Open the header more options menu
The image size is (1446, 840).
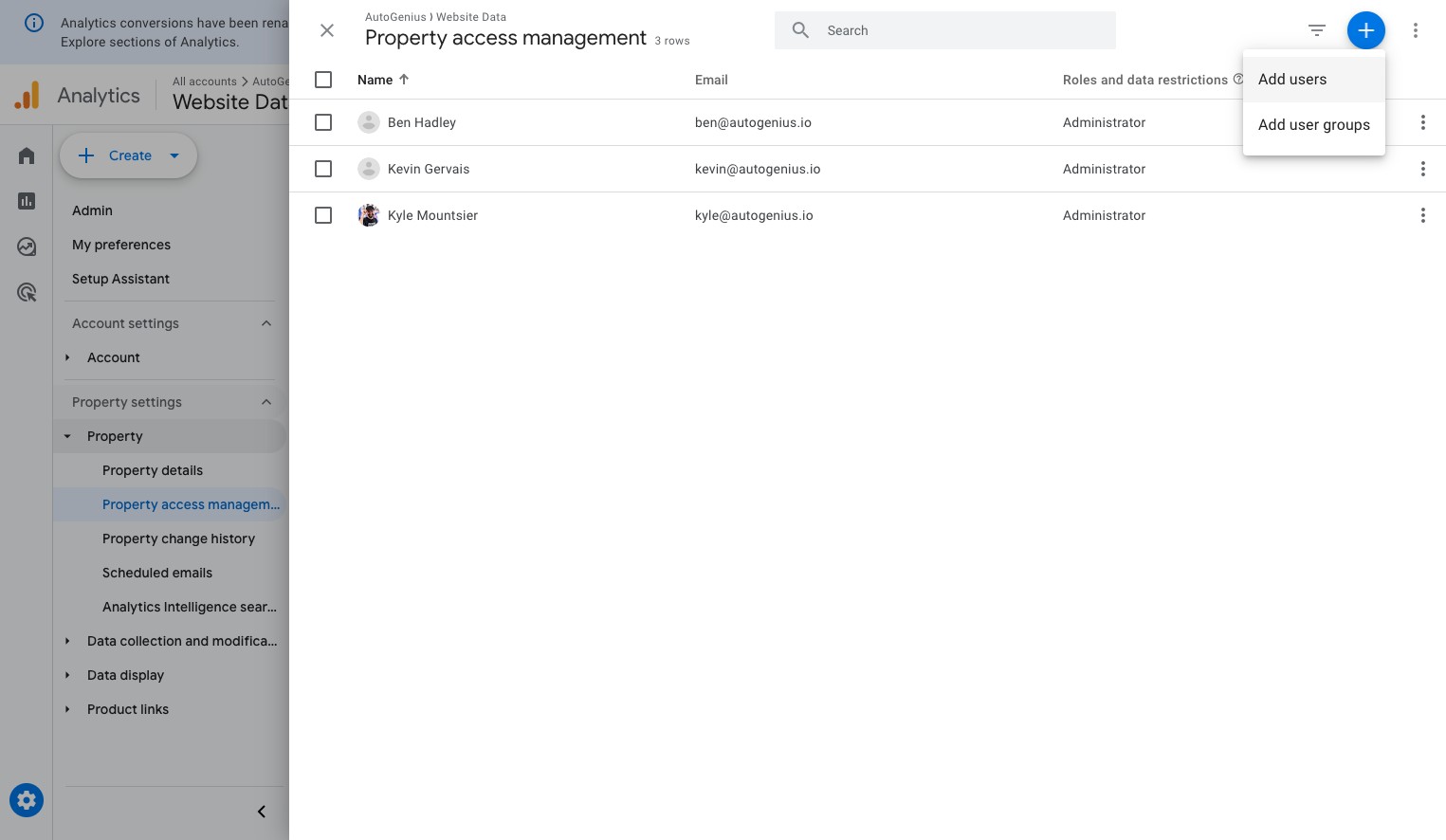[x=1416, y=30]
